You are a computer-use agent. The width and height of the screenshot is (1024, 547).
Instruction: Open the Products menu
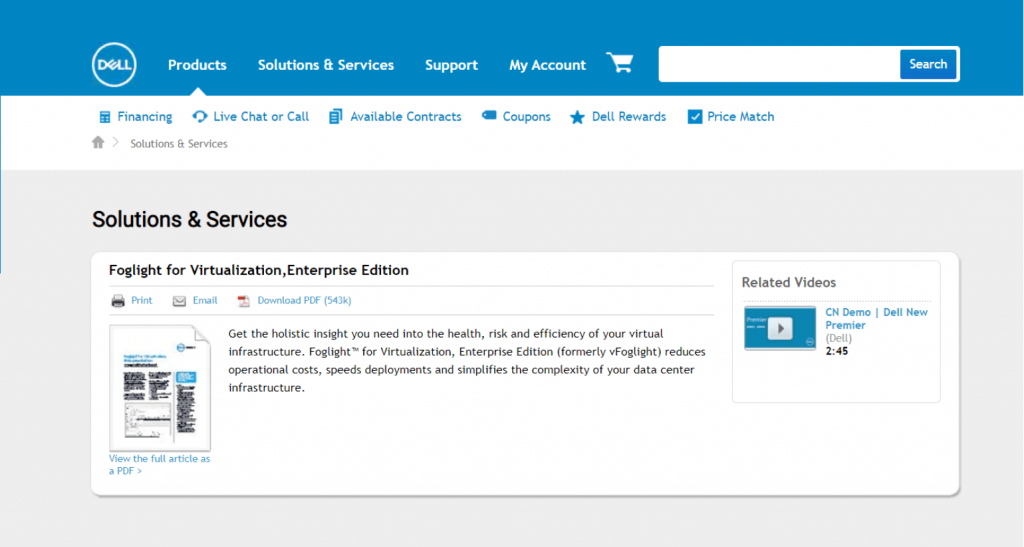click(197, 65)
